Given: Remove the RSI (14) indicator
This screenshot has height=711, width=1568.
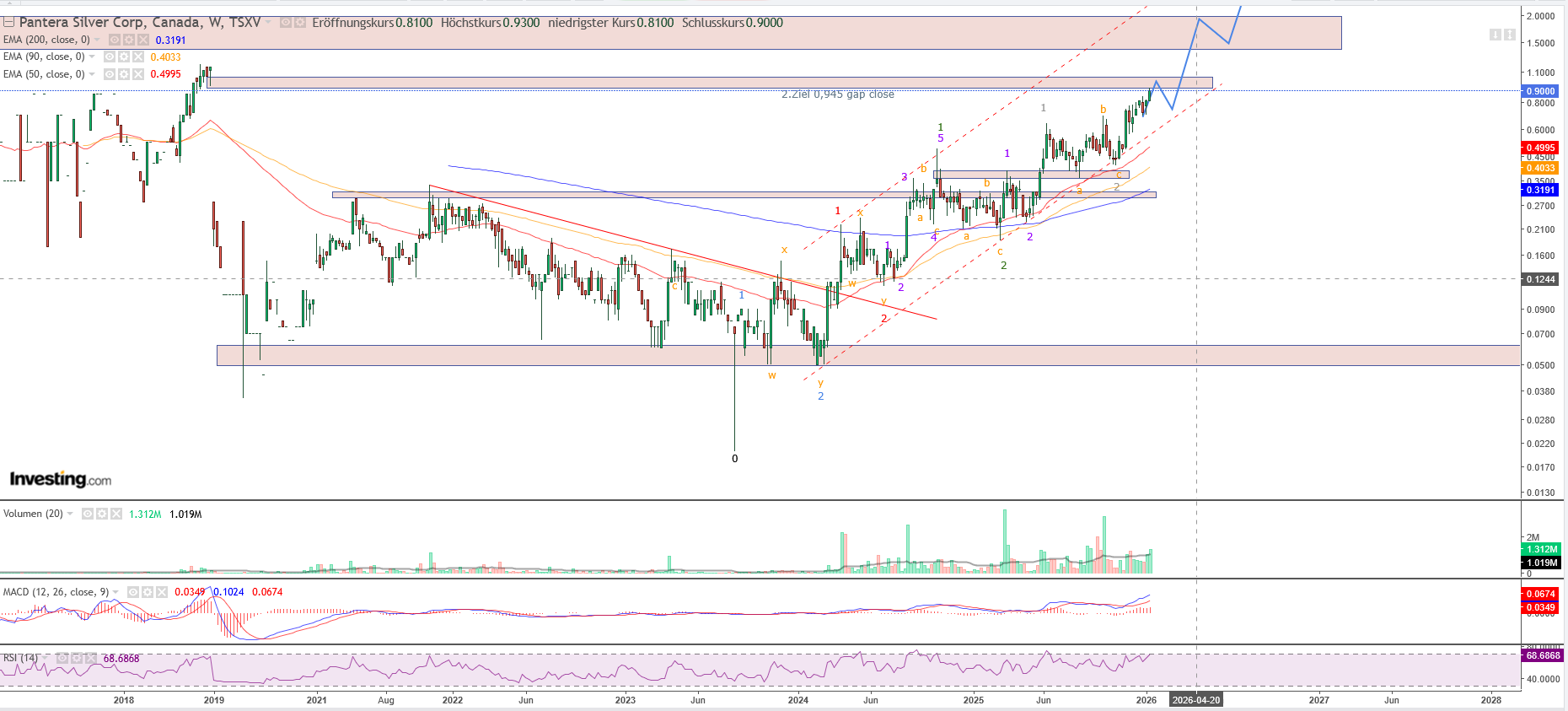Looking at the screenshot, I should pyautogui.click(x=91, y=658).
